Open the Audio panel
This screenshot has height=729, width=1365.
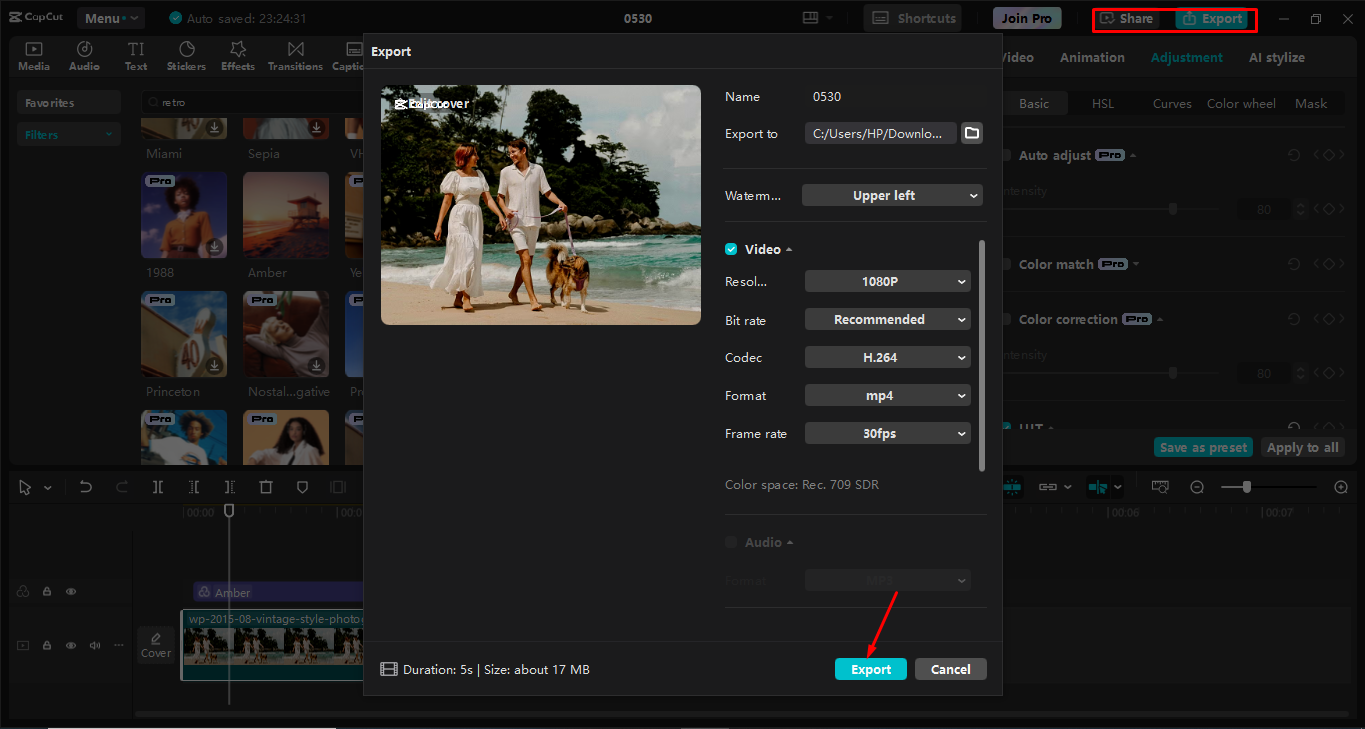tap(84, 56)
